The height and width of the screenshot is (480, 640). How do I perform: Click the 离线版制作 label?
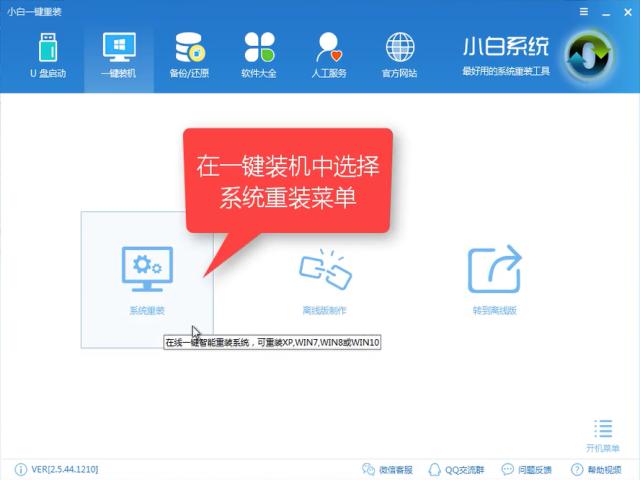(x=324, y=311)
